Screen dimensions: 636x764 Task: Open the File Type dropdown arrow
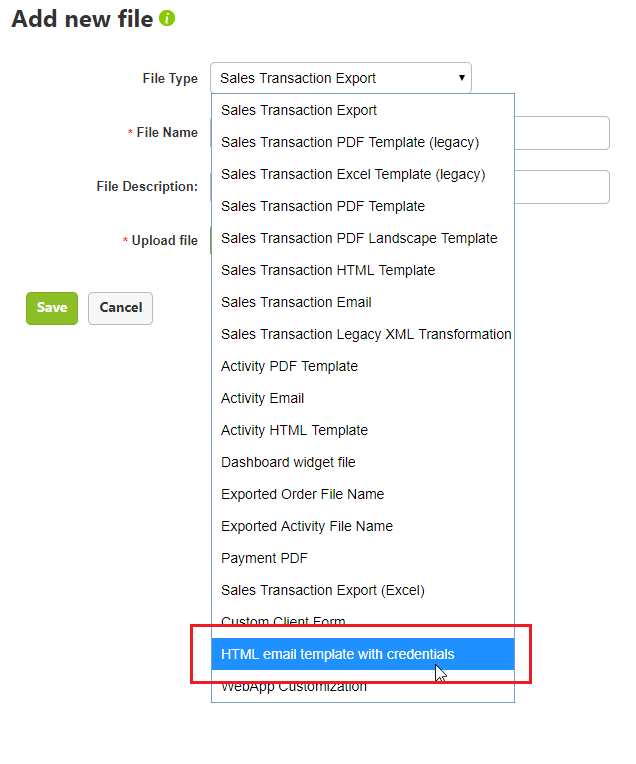(x=461, y=77)
